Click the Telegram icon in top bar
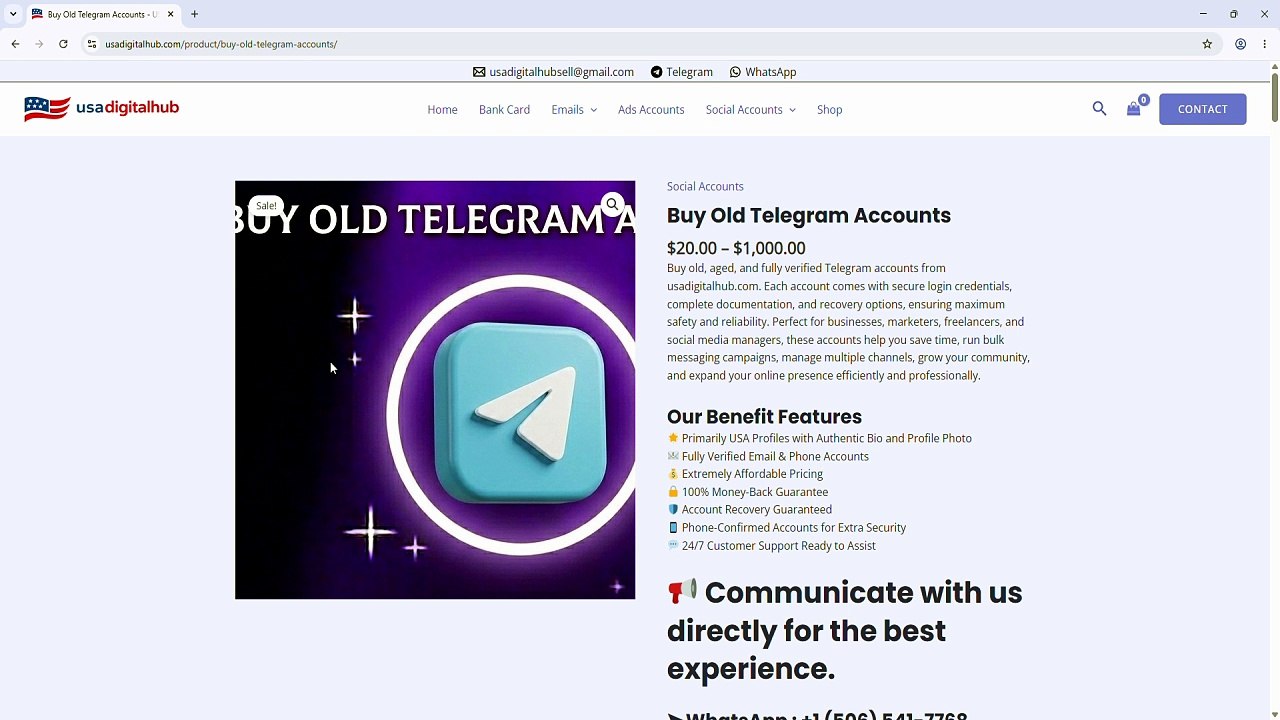 coord(656,72)
